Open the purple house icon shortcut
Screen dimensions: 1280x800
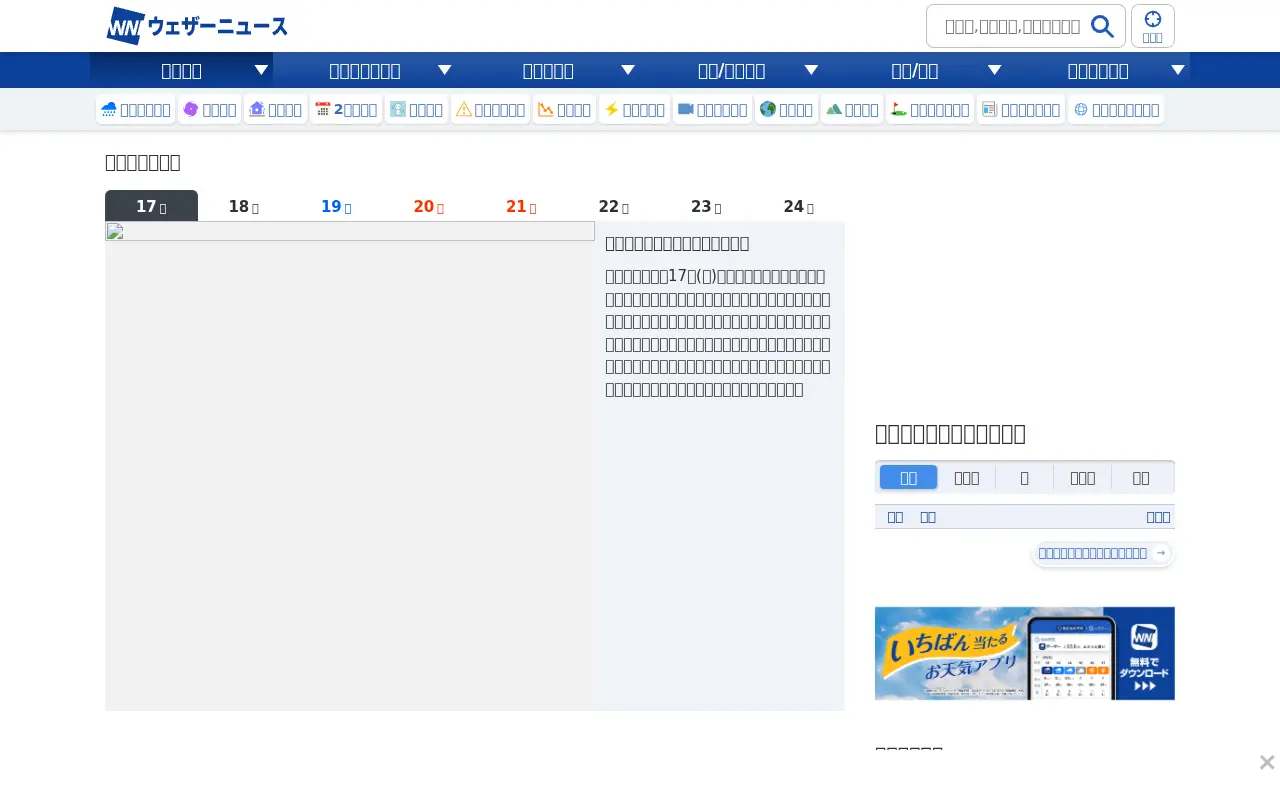click(x=276, y=110)
